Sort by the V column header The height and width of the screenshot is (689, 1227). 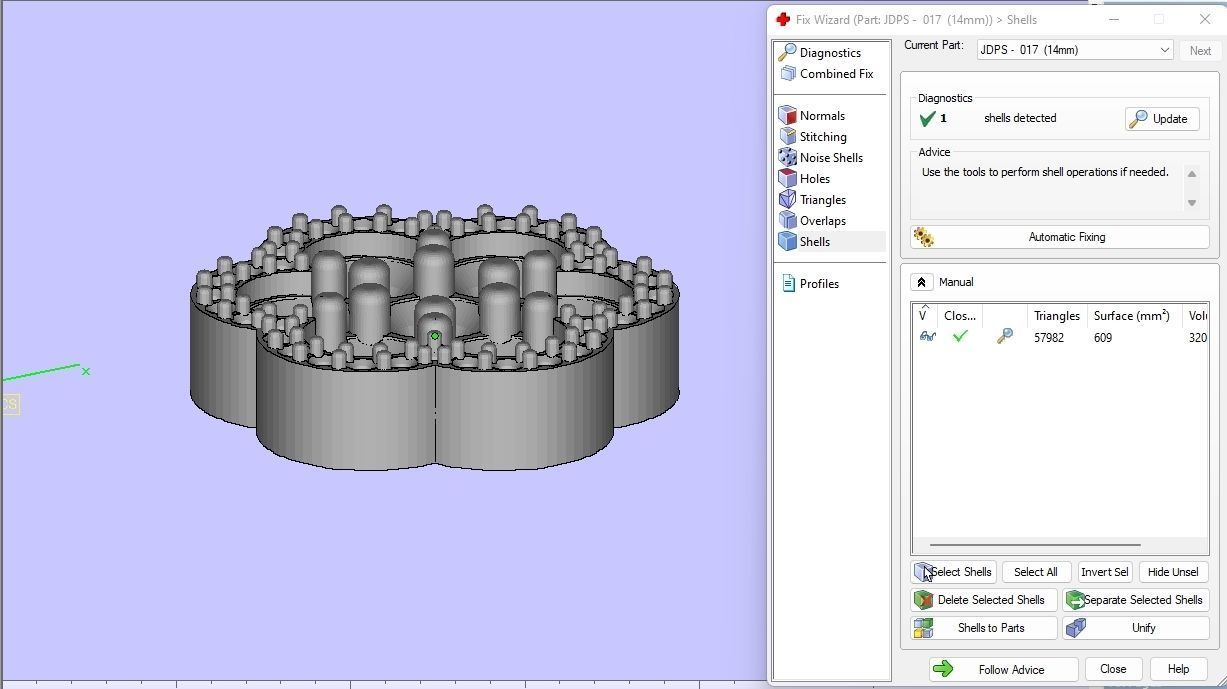click(925, 315)
